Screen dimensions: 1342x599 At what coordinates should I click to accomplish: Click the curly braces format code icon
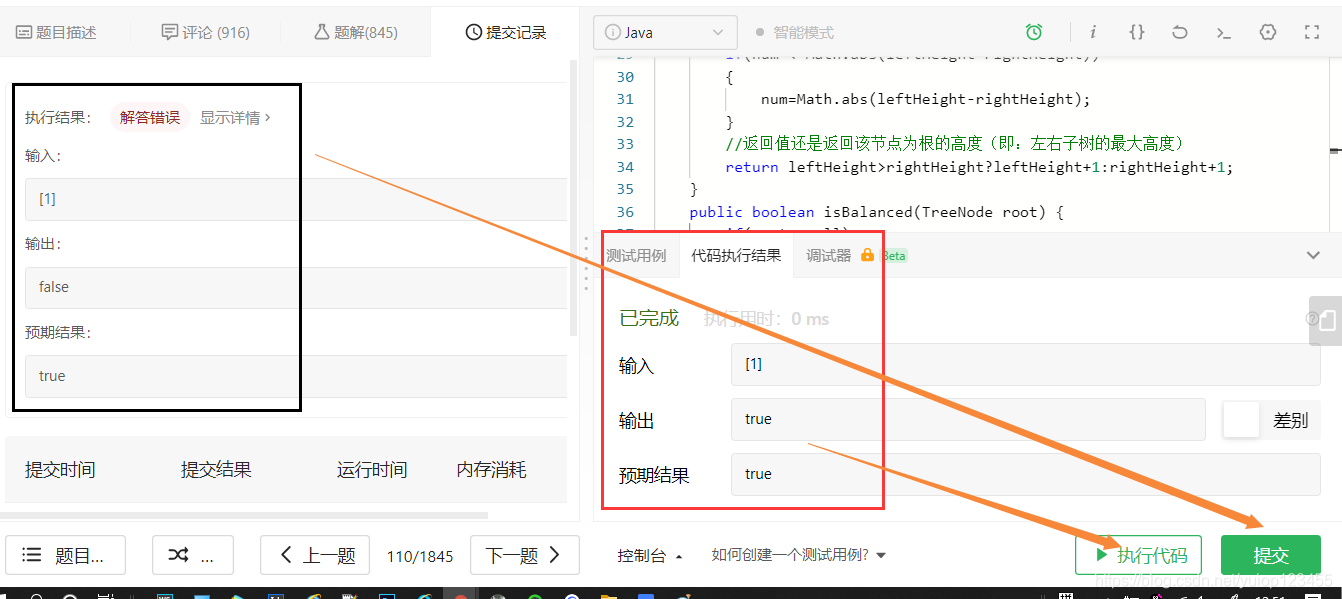pyautogui.click(x=1137, y=32)
